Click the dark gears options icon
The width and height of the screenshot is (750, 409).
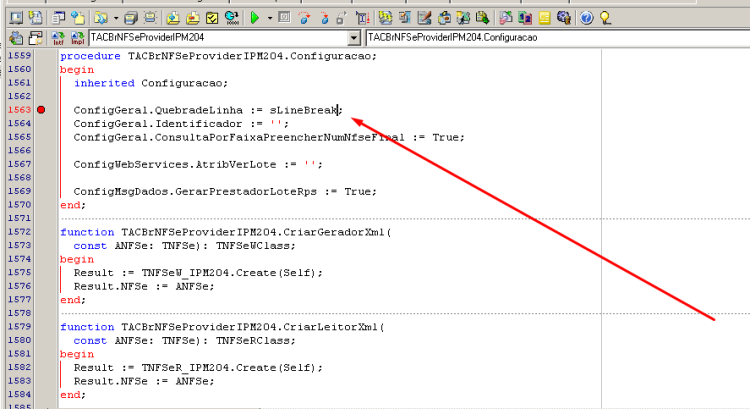[x=564, y=18]
